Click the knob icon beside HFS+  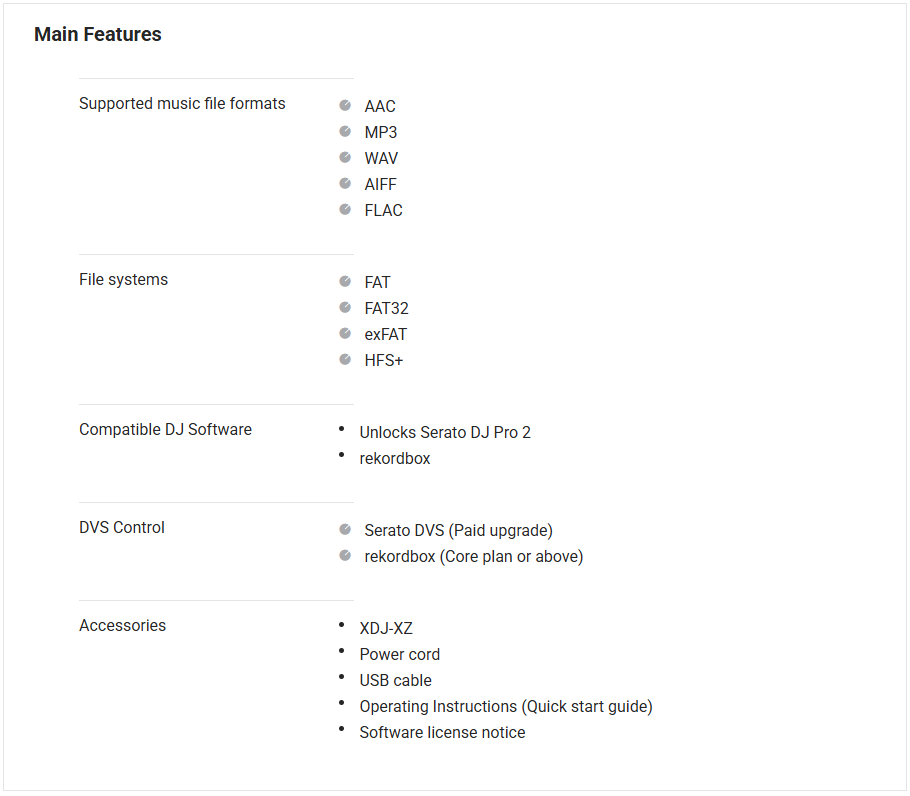coord(345,359)
